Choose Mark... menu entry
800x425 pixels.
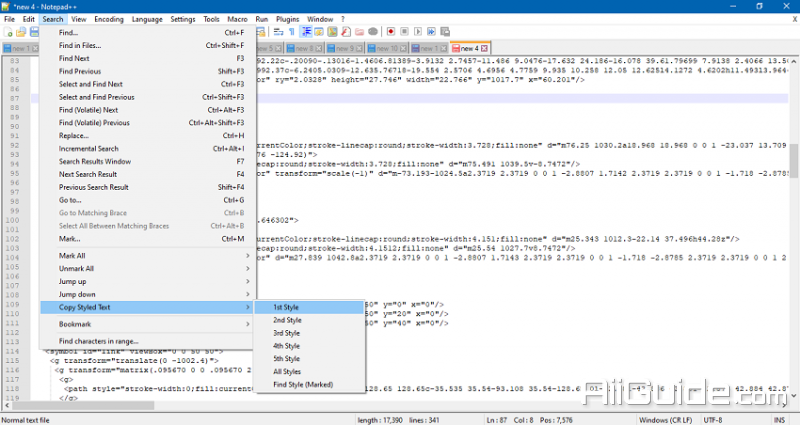147,239
